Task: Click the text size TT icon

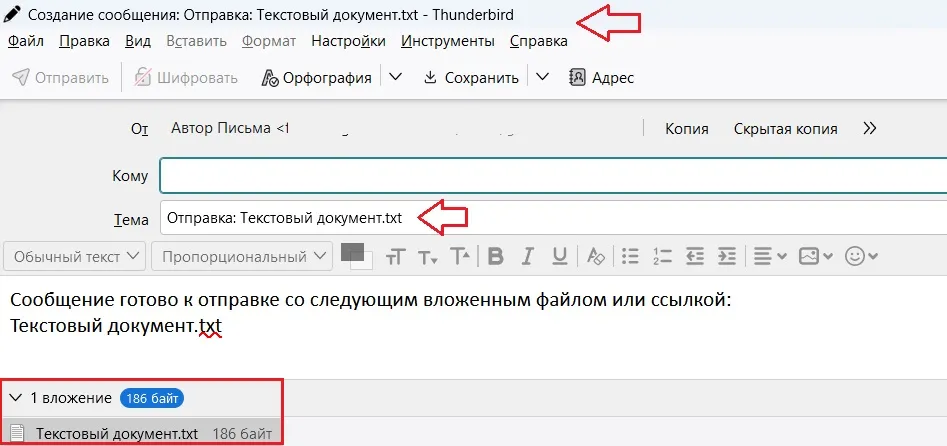Action: point(395,257)
